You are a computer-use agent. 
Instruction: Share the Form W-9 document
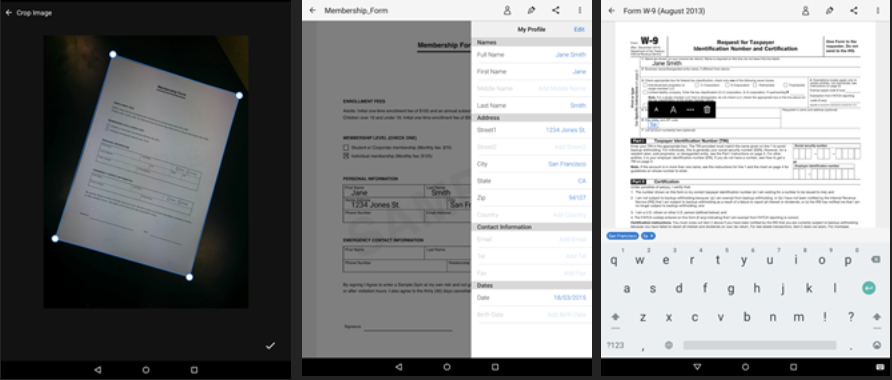(854, 11)
